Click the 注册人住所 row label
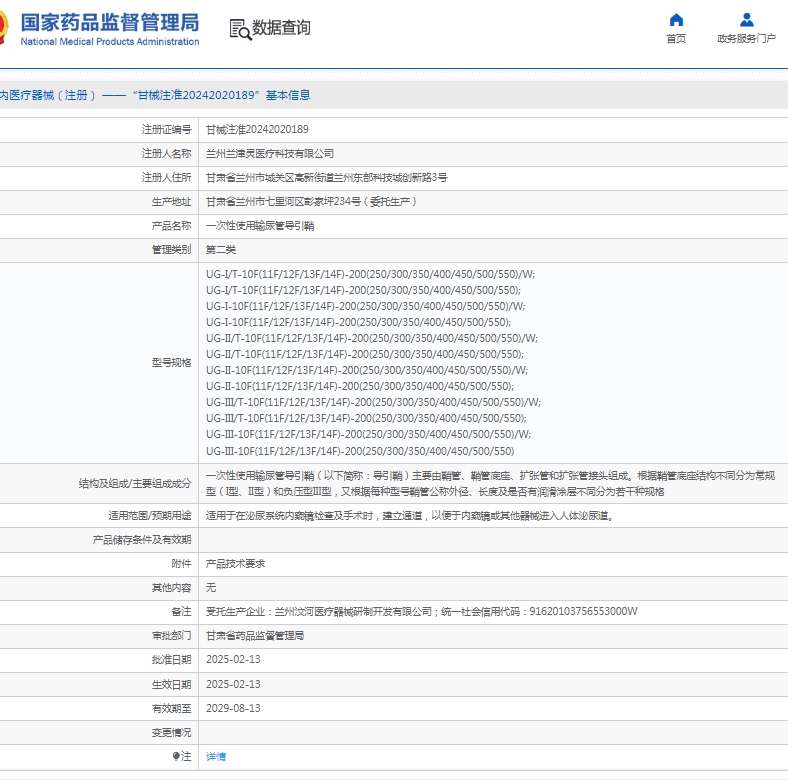Screen dimensions: 788x780 click(x=166, y=177)
